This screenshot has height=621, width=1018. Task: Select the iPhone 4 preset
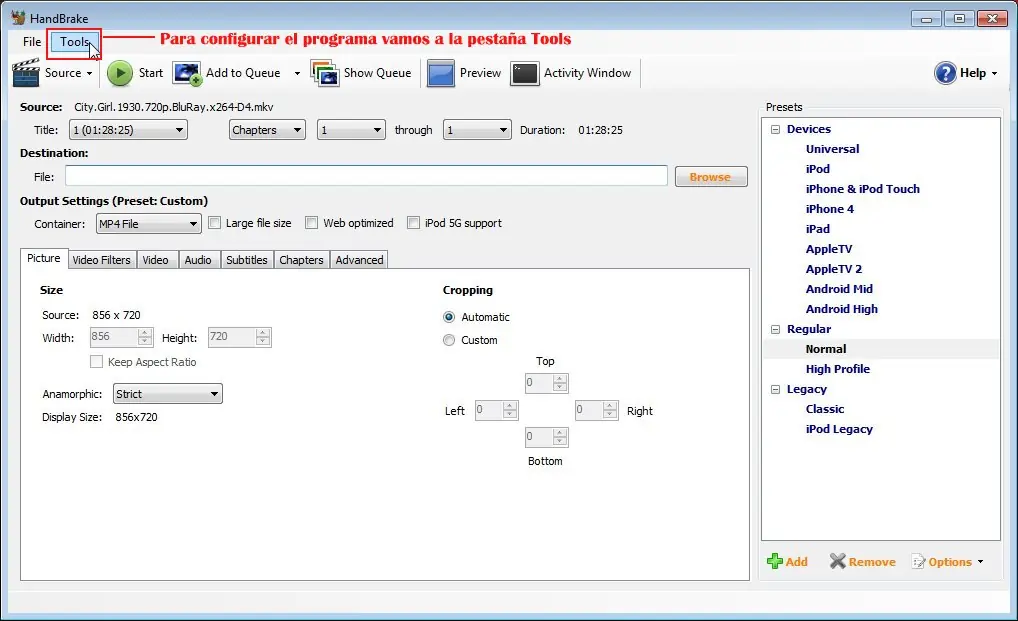coord(830,209)
